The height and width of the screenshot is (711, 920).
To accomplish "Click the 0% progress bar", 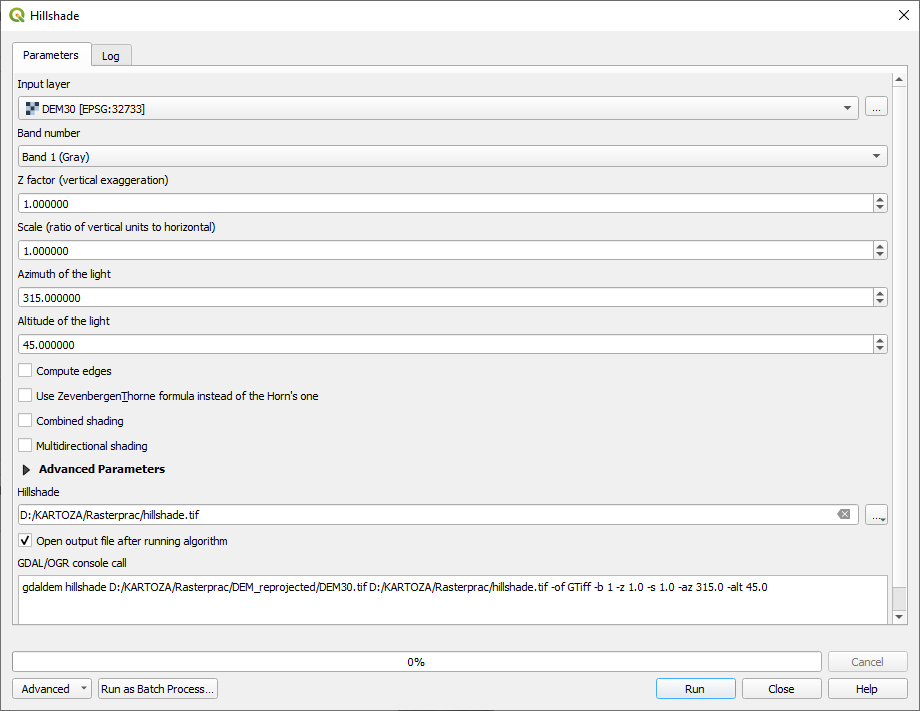I will coord(416,662).
